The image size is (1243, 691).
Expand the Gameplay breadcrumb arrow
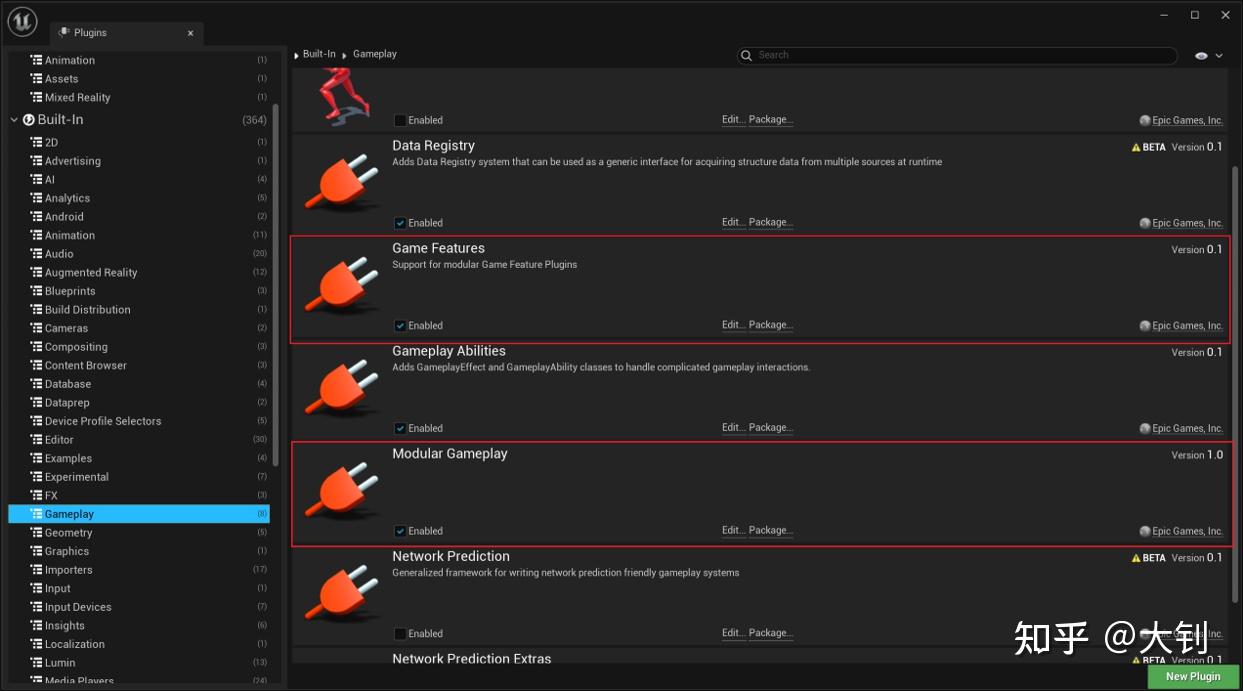(345, 55)
